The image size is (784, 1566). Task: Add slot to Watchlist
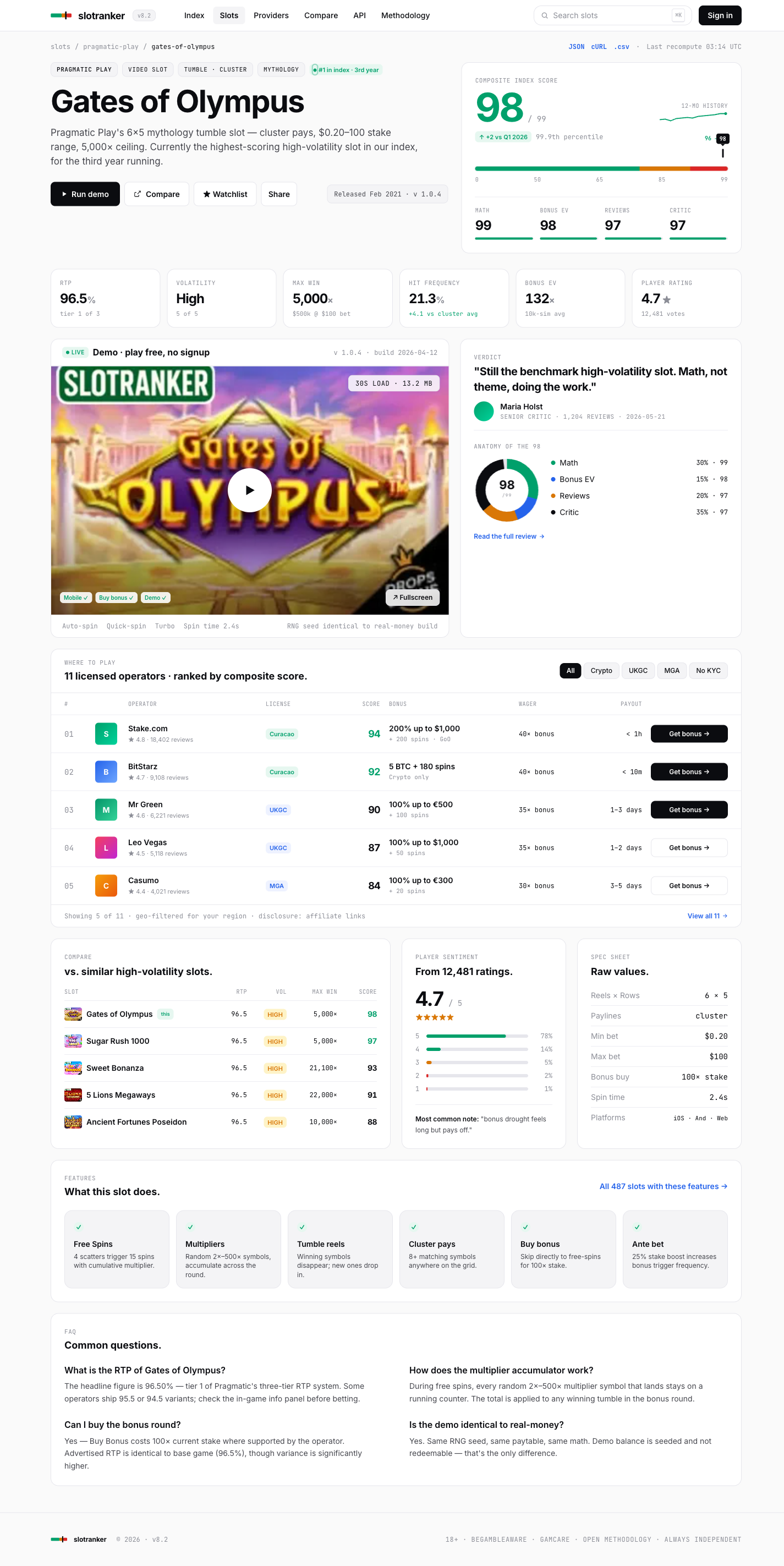pyautogui.click(x=225, y=194)
